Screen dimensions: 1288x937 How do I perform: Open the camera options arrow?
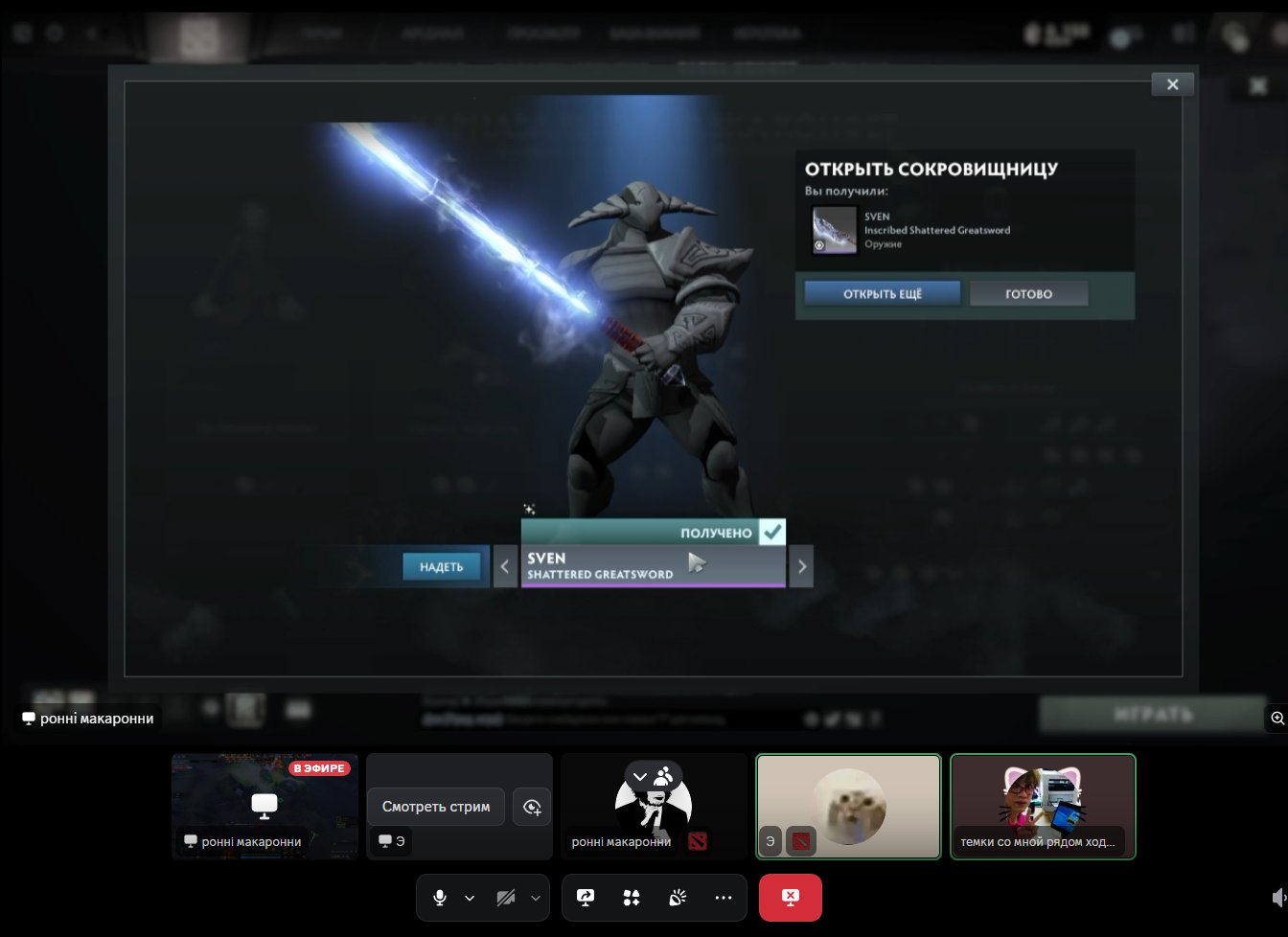536,898
